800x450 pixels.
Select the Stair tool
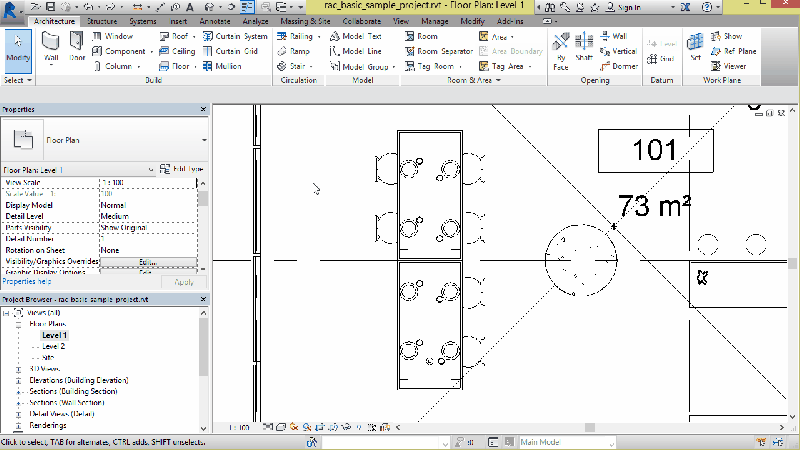coord(291,66)
